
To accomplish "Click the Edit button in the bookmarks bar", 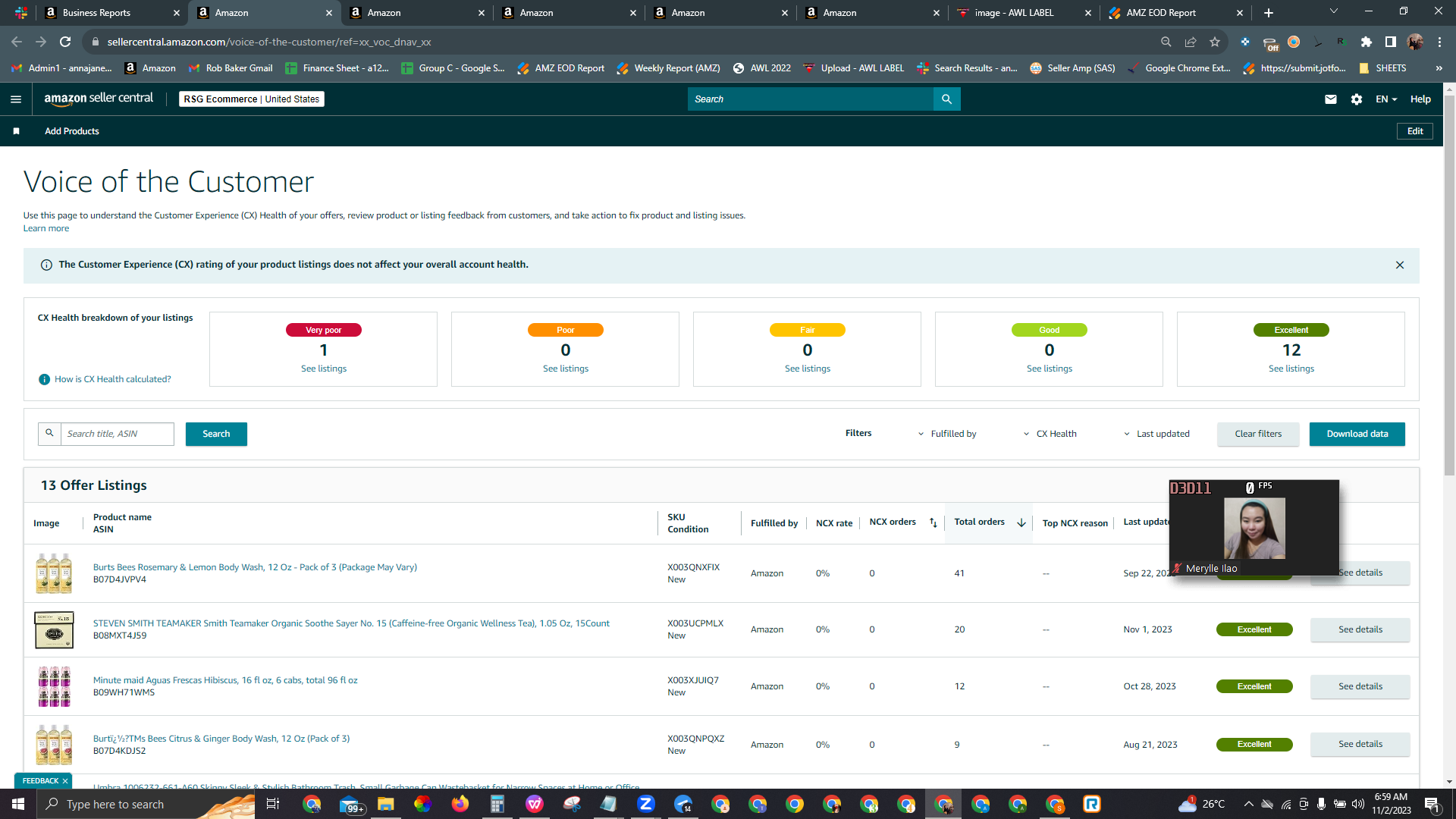I will point(1415,131).
